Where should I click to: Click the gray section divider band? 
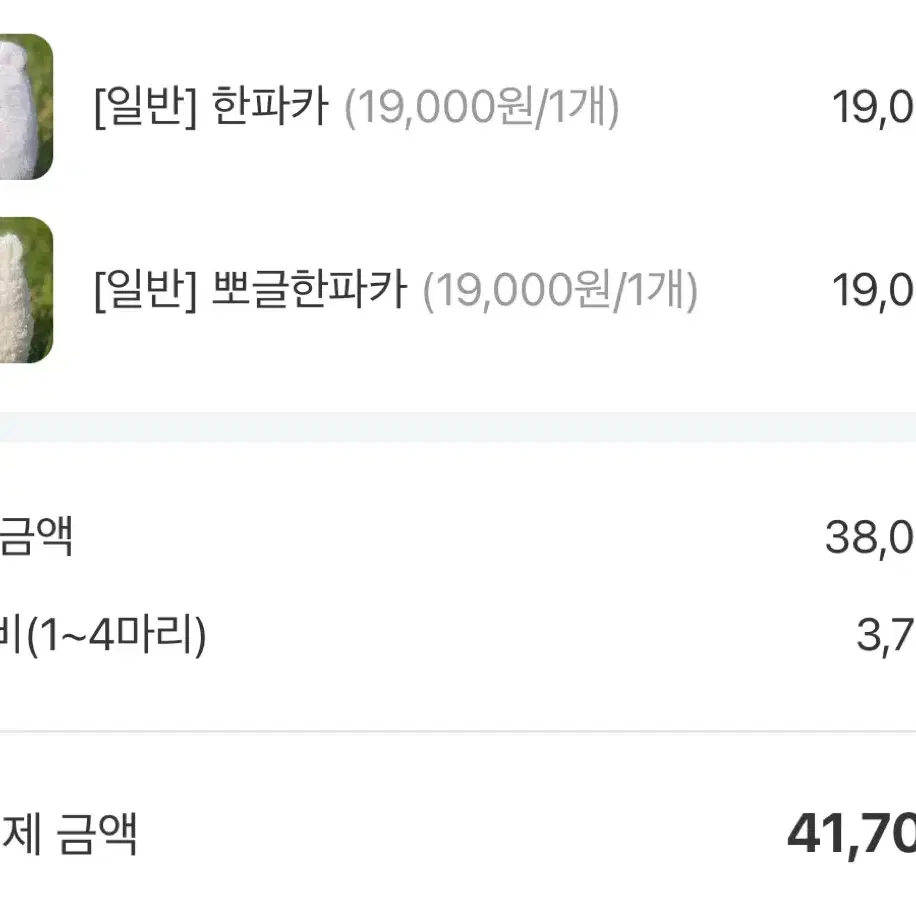click(458, 427)
